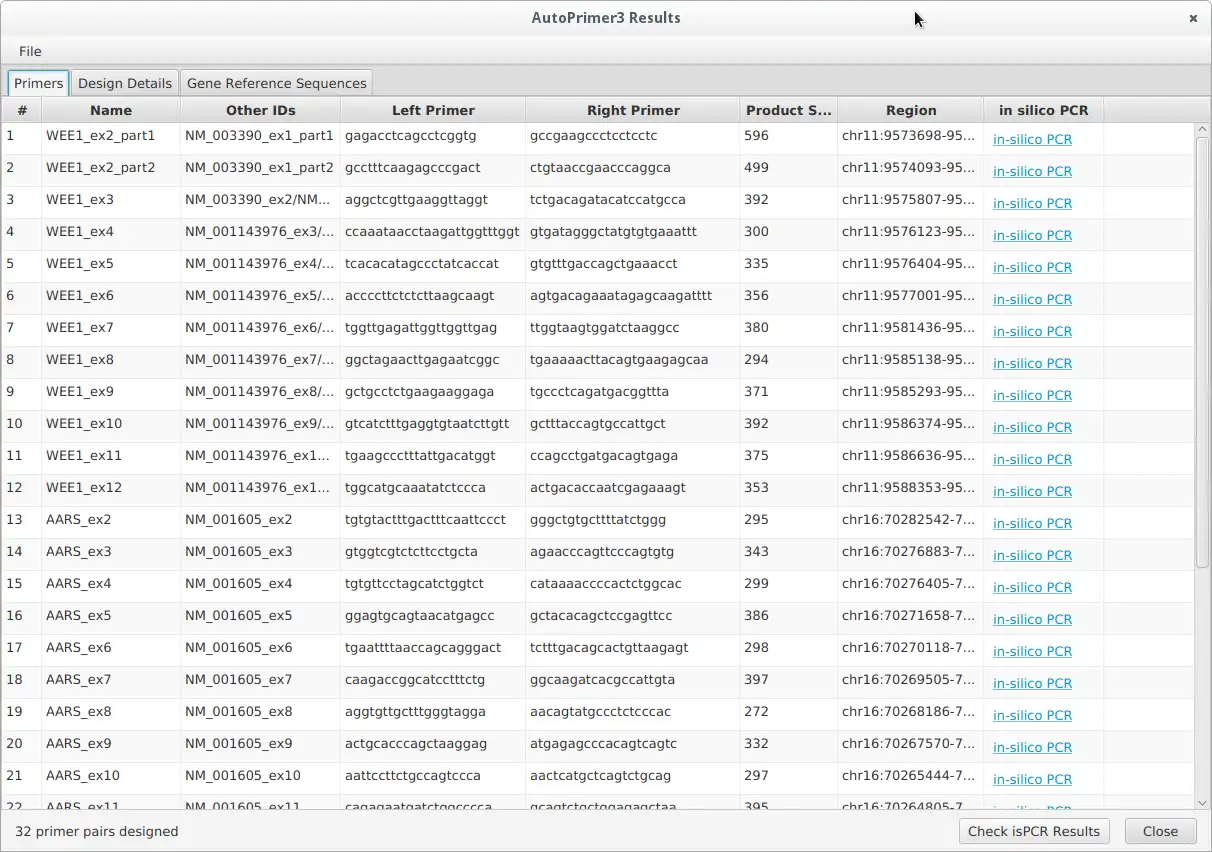
Task: Sort the table by Name column
Action: coord(111,110)
